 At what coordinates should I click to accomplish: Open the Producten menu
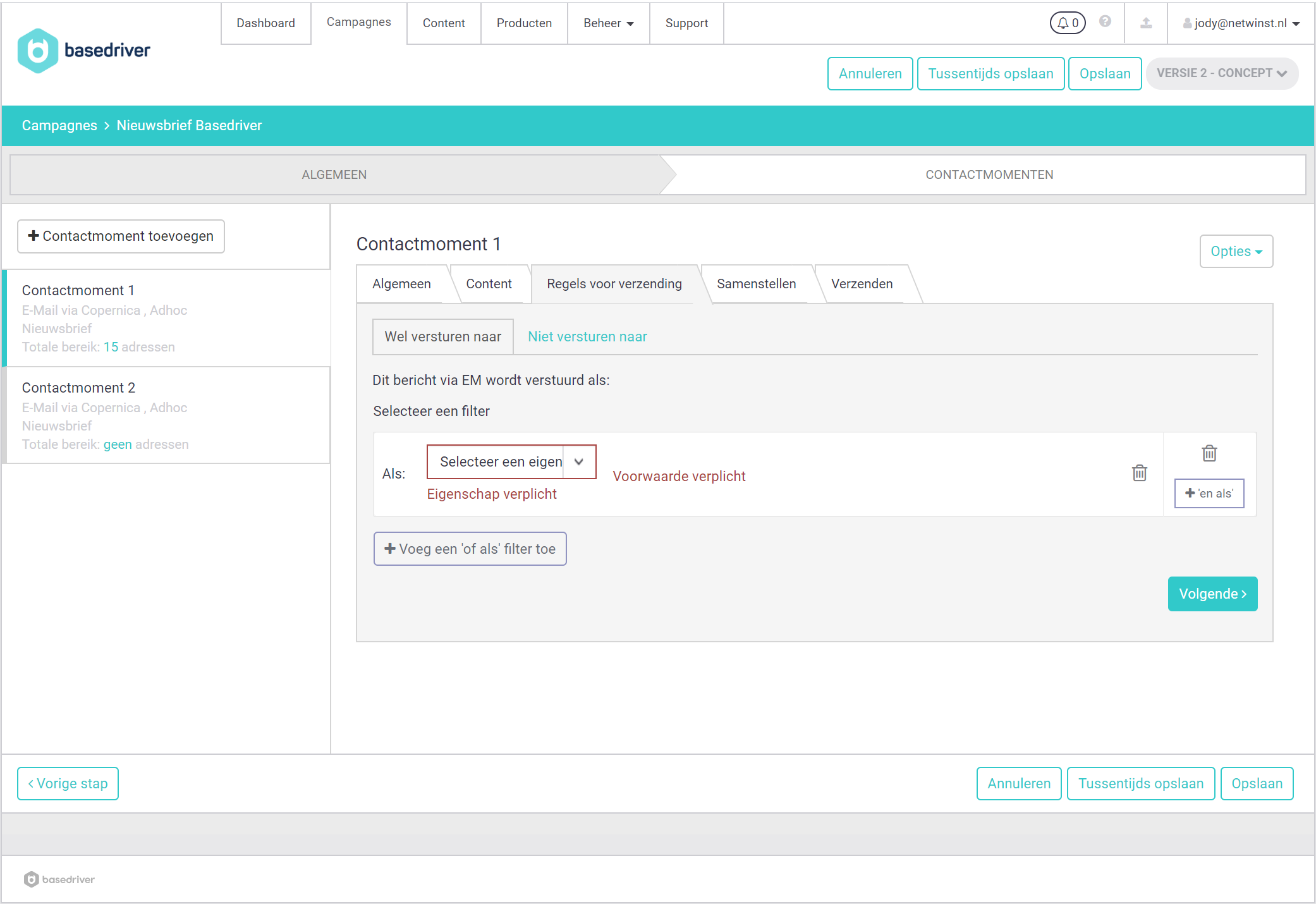coord(524,23)
